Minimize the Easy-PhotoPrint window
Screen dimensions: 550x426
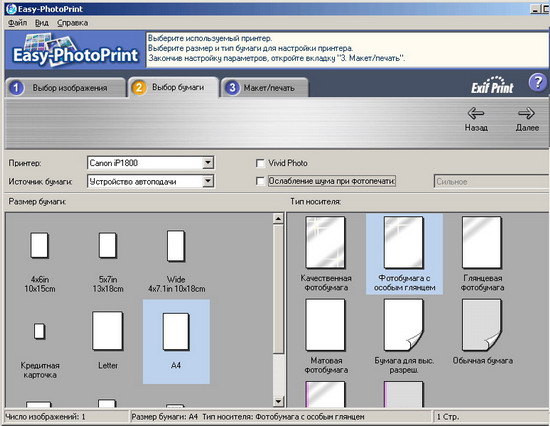tap(535, 9)
